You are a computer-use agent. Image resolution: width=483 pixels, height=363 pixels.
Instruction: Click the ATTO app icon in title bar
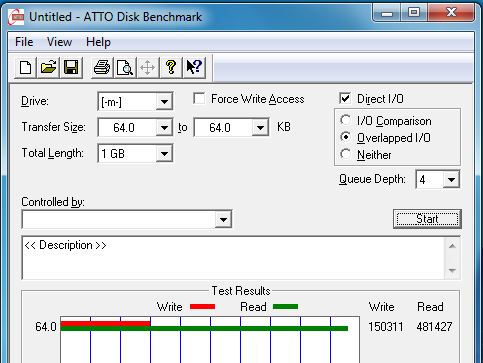pos(16,17)
